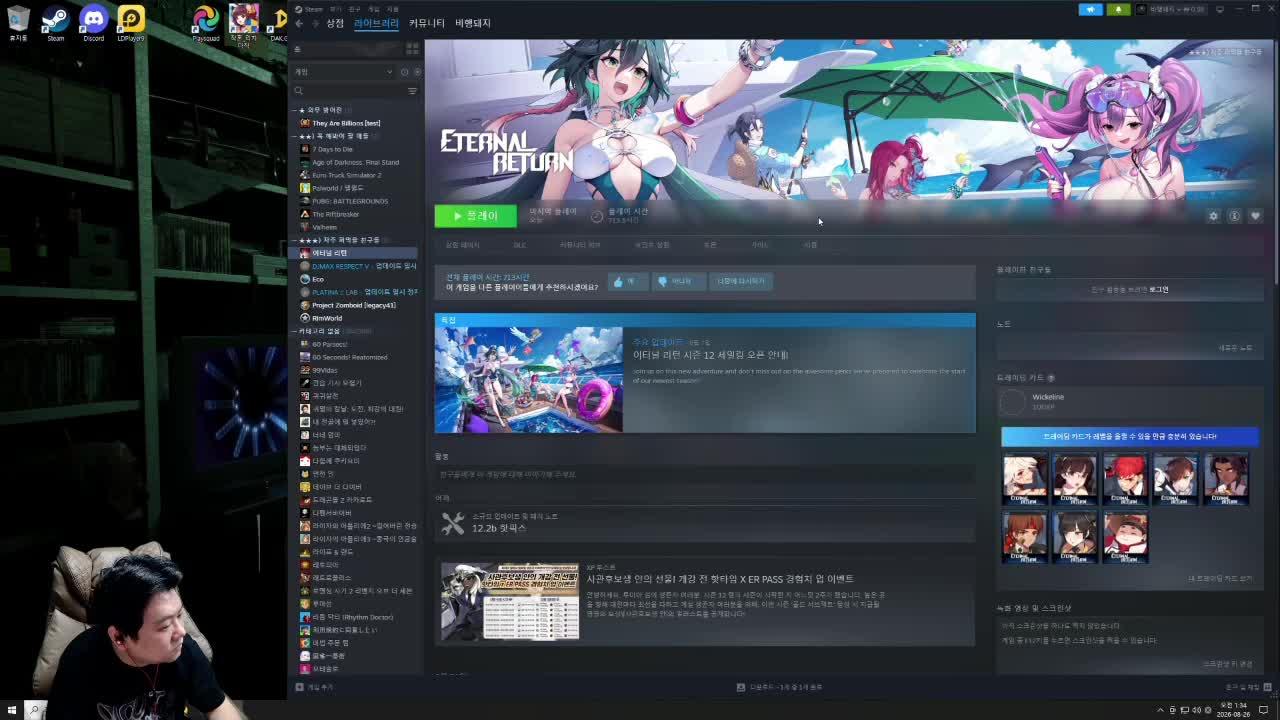The width and height of the screenshot is (1280, 720).
Task: Collapse the favorites category starting with one star
Action: pyautogui.click(x=296, y=110)
